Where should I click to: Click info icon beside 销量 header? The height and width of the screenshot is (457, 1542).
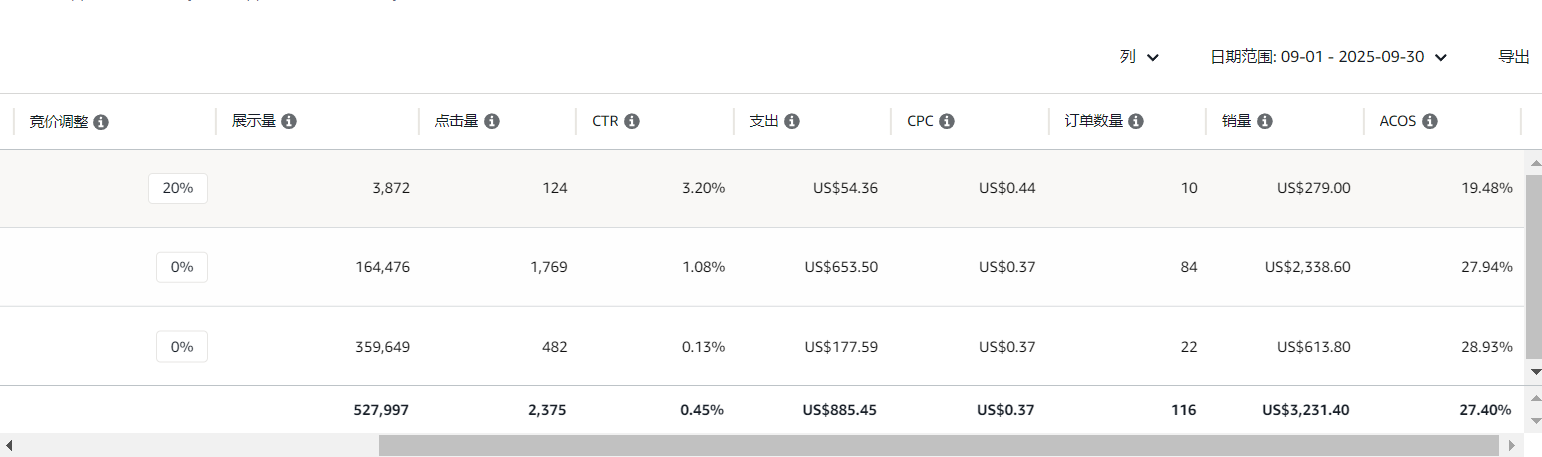point(1264,121)
